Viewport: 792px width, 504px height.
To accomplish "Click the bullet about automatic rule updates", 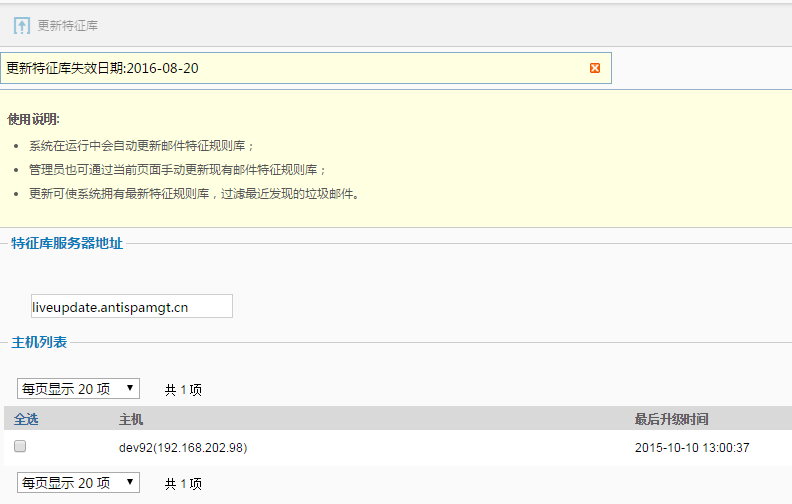I will pos(142,145).
